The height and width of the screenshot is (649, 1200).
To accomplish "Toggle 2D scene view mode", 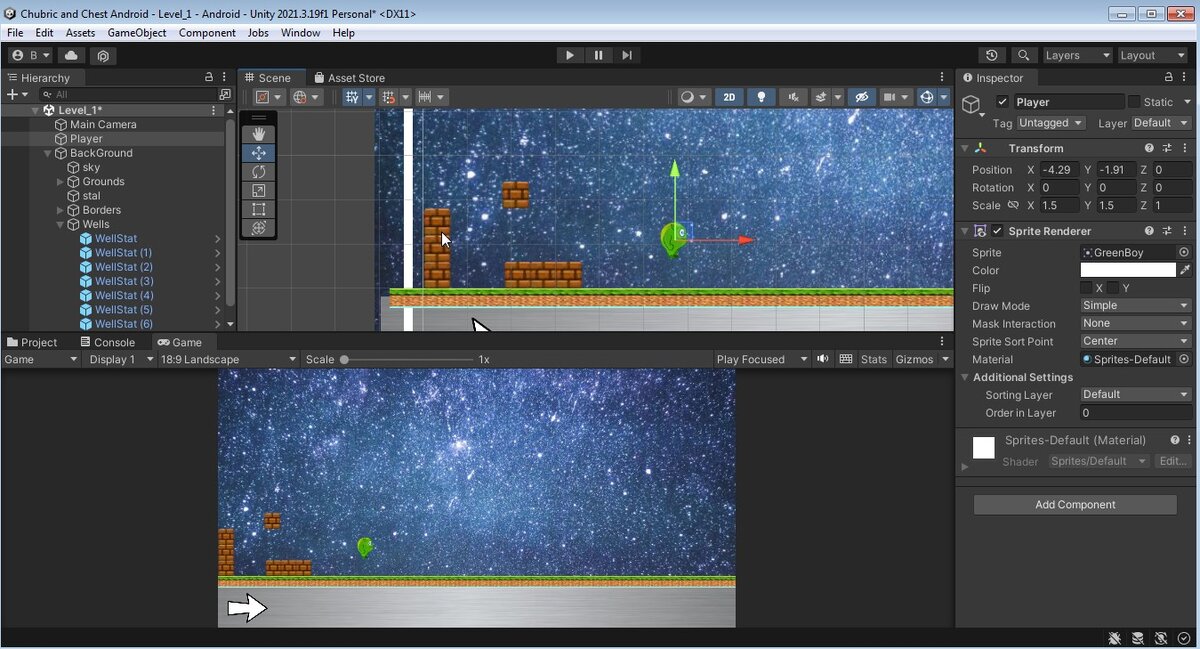I will [730, 97].
